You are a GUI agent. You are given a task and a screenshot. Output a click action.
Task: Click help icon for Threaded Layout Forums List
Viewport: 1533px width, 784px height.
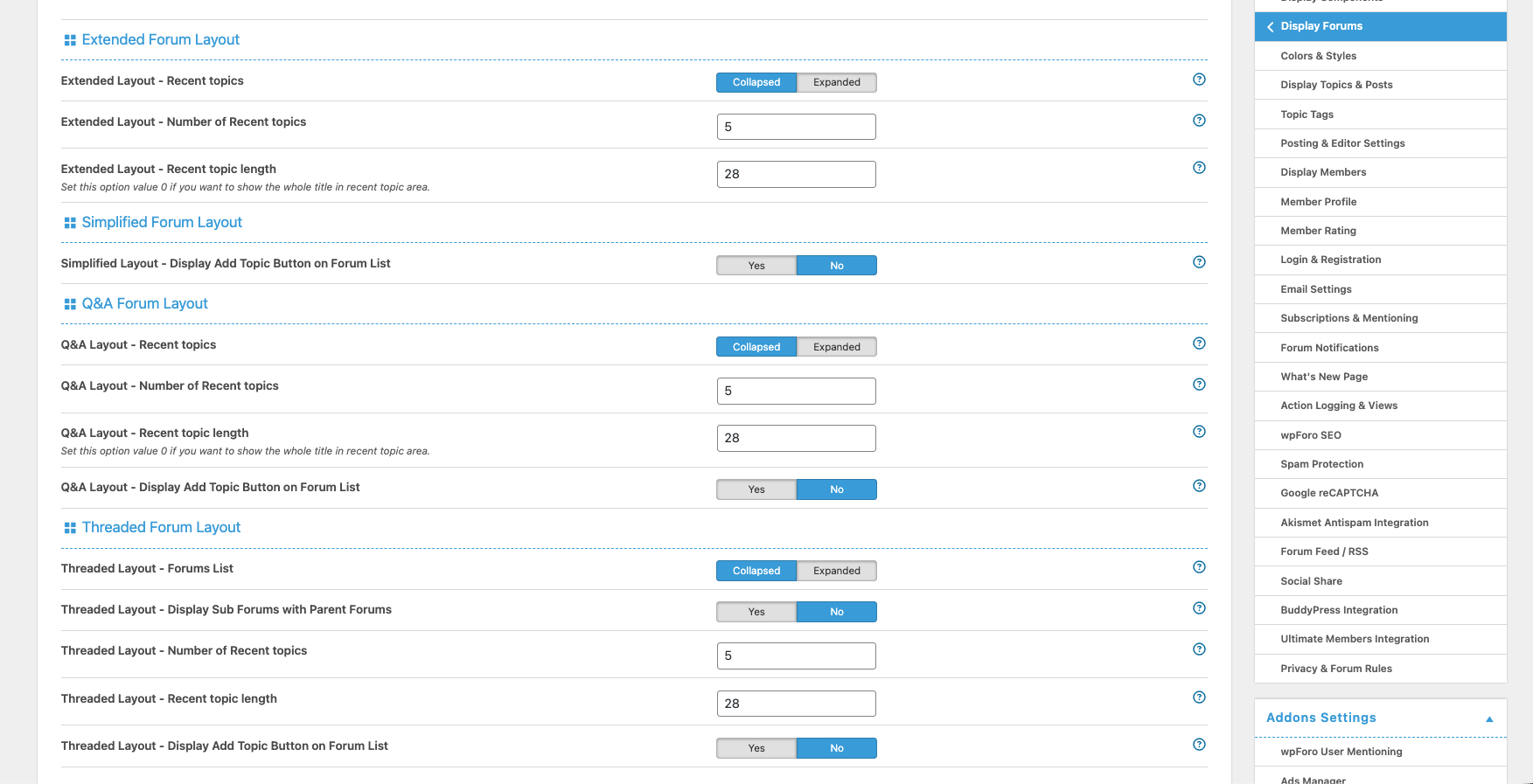tap(1199, 567)
